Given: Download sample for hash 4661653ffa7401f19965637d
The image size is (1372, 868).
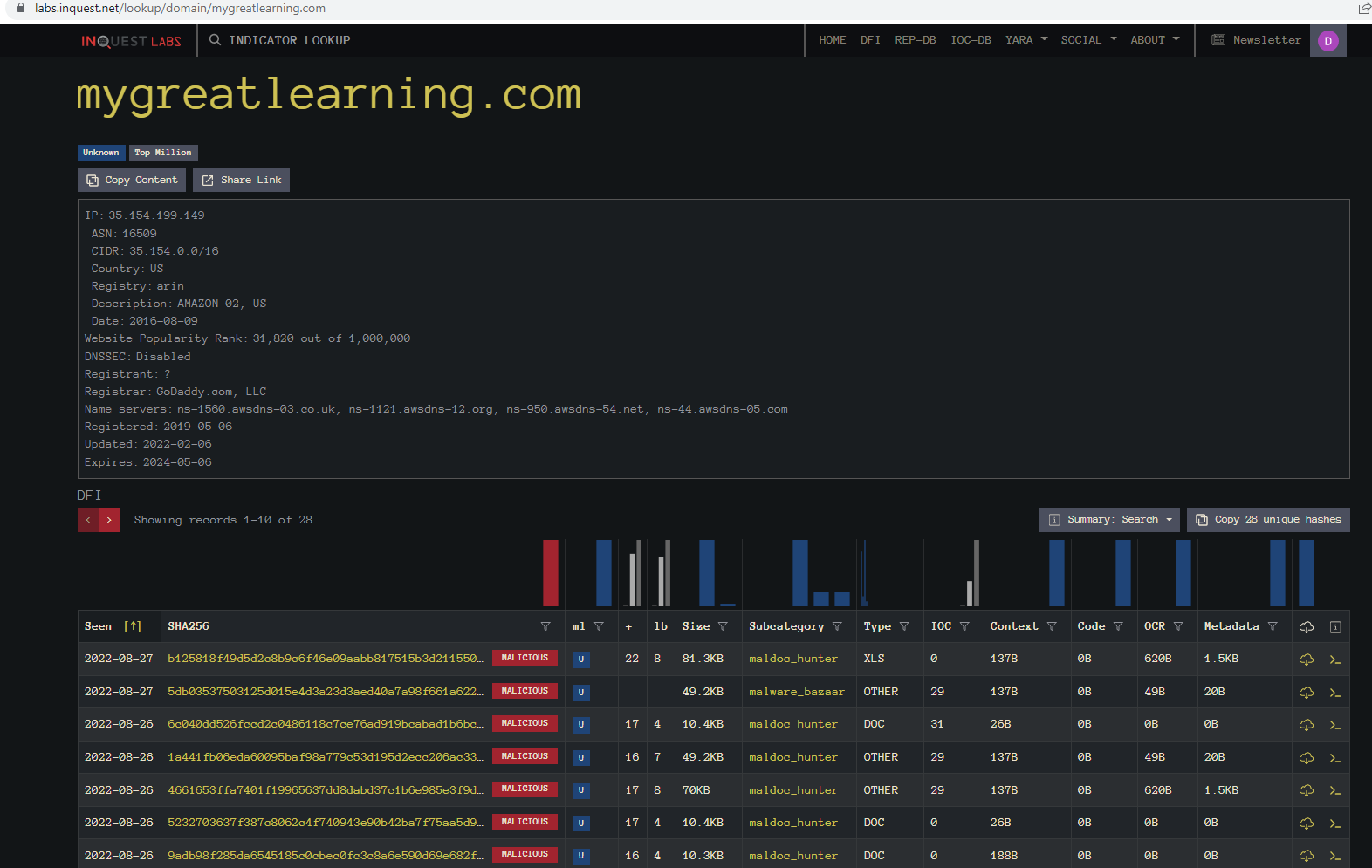Looking at the screenshot, I should 1307,790.
